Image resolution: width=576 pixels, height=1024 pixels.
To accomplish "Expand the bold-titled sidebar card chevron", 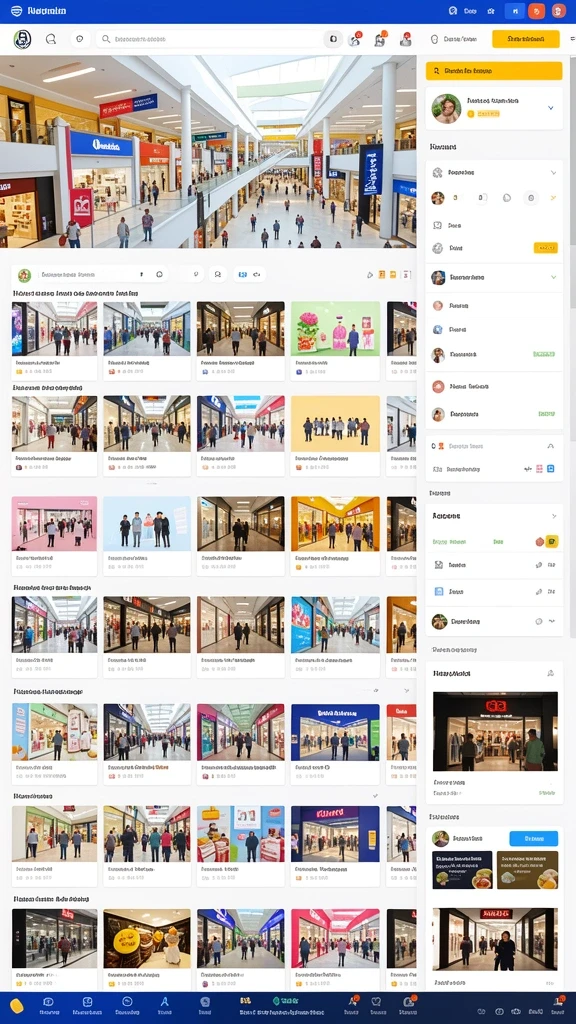I will (553, 516).
